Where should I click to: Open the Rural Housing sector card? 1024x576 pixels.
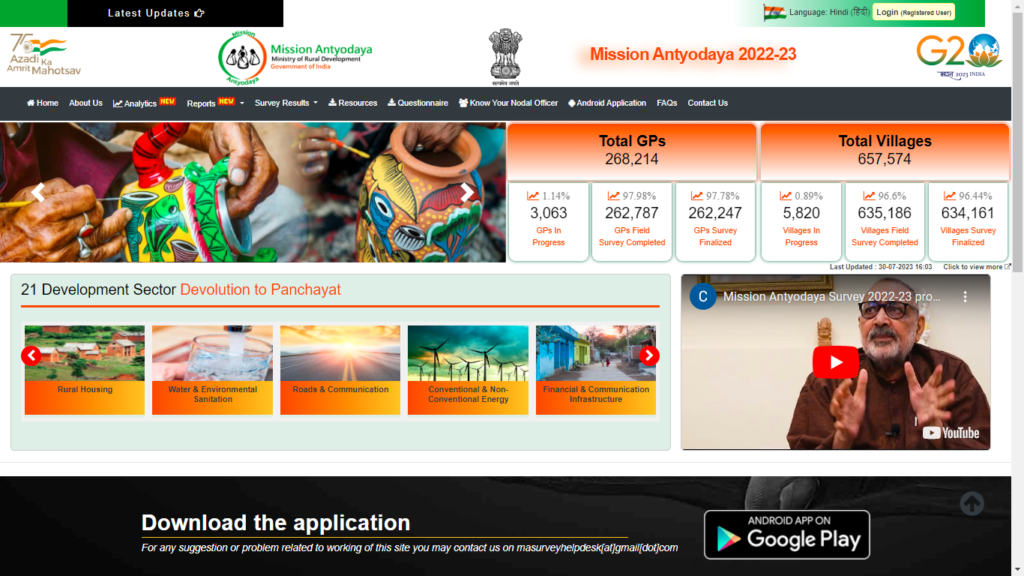coord(84,370)
